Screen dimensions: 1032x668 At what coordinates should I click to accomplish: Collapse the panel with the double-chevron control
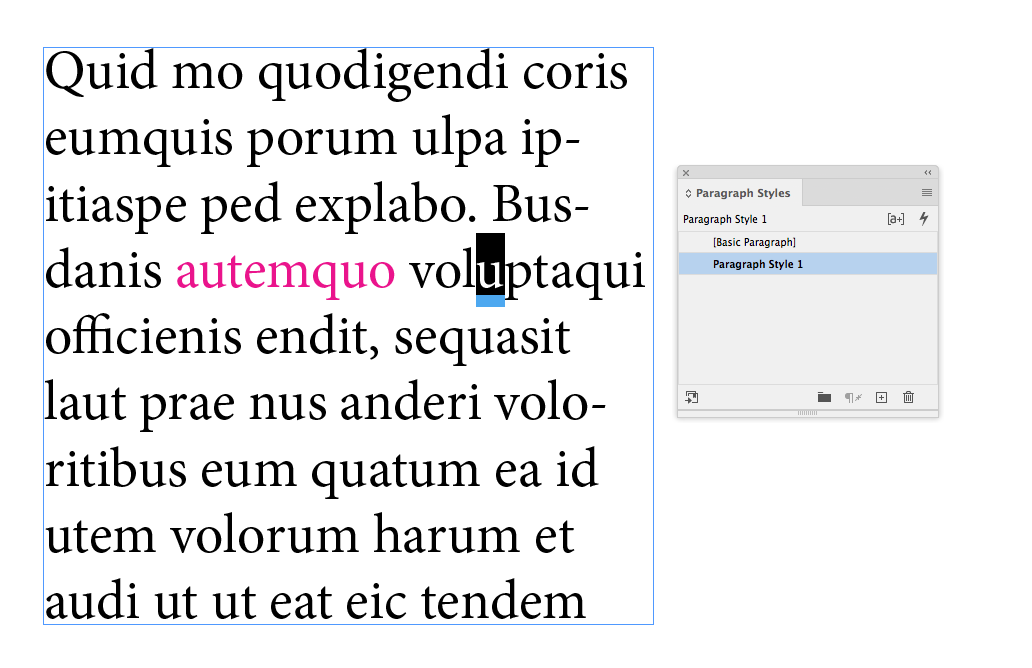point(929,171)
